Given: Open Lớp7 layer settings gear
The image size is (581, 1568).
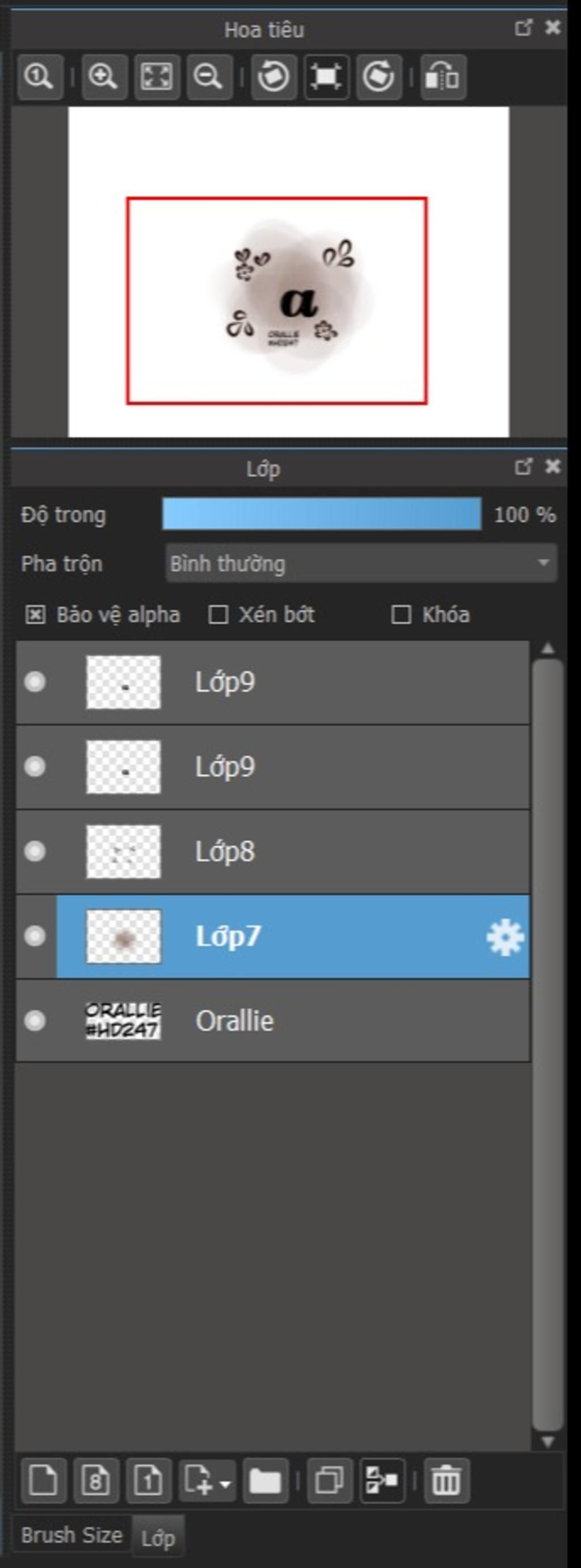Looking at the screenshot, I should click(505, 937).
